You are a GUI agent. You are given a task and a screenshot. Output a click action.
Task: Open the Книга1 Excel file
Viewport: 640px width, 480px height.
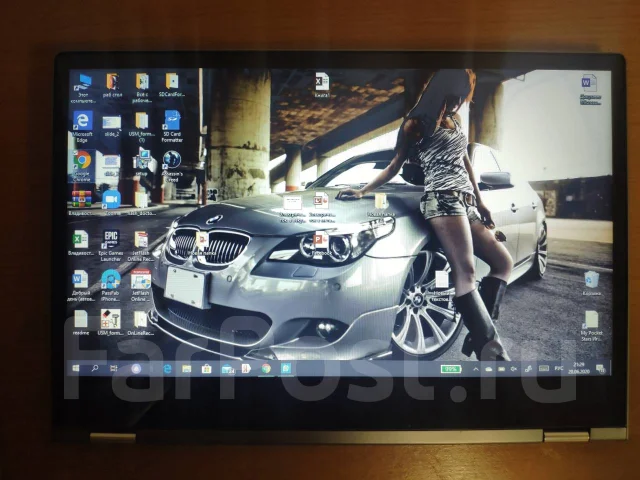(x=322, y=84)
